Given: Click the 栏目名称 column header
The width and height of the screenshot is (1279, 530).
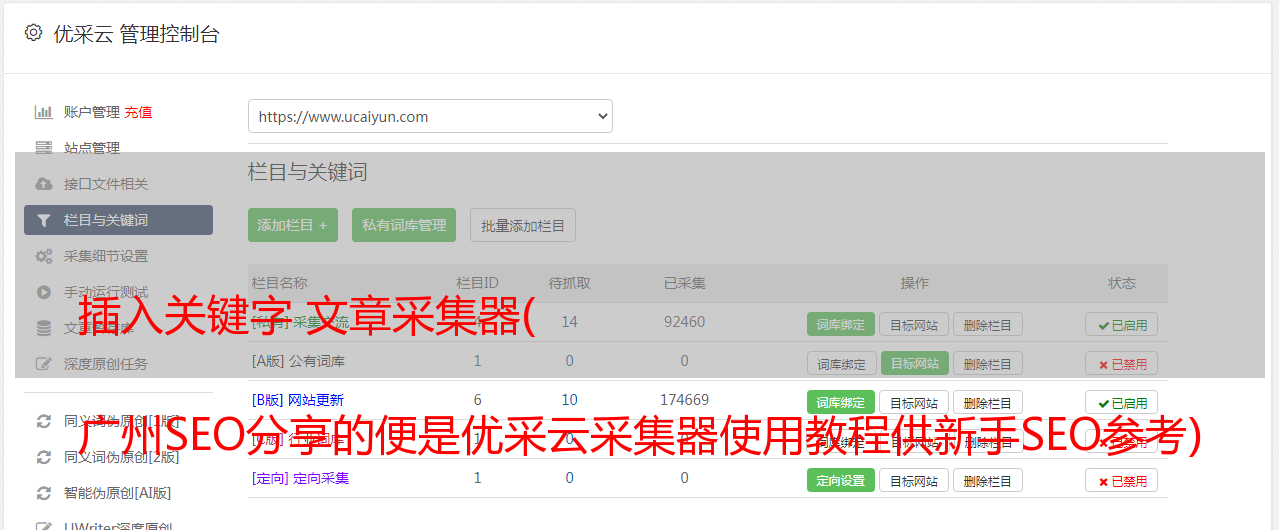Looking at the screenshot, I should click(280, 283).
